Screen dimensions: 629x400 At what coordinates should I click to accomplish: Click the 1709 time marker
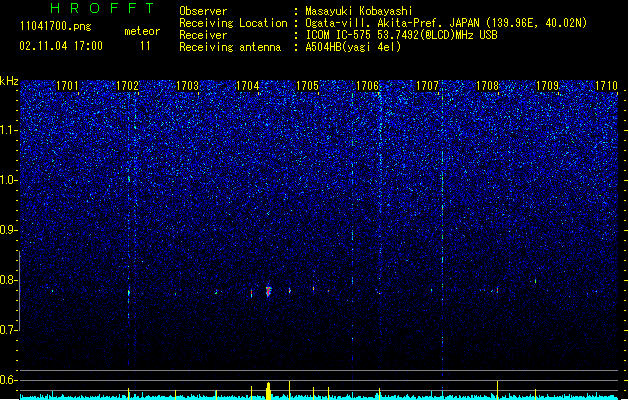coord(548,86)
